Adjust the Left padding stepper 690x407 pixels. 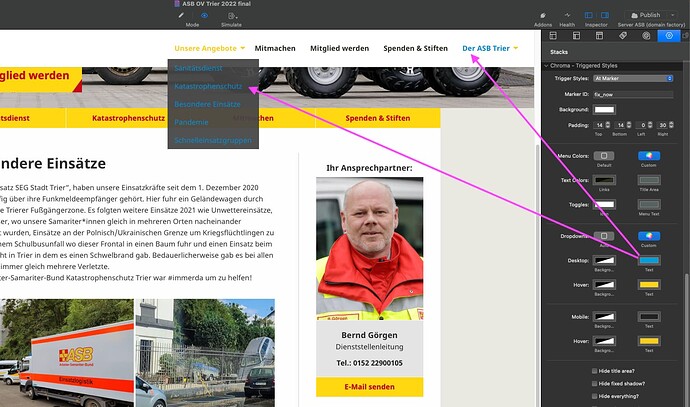[x=650, y=125]
